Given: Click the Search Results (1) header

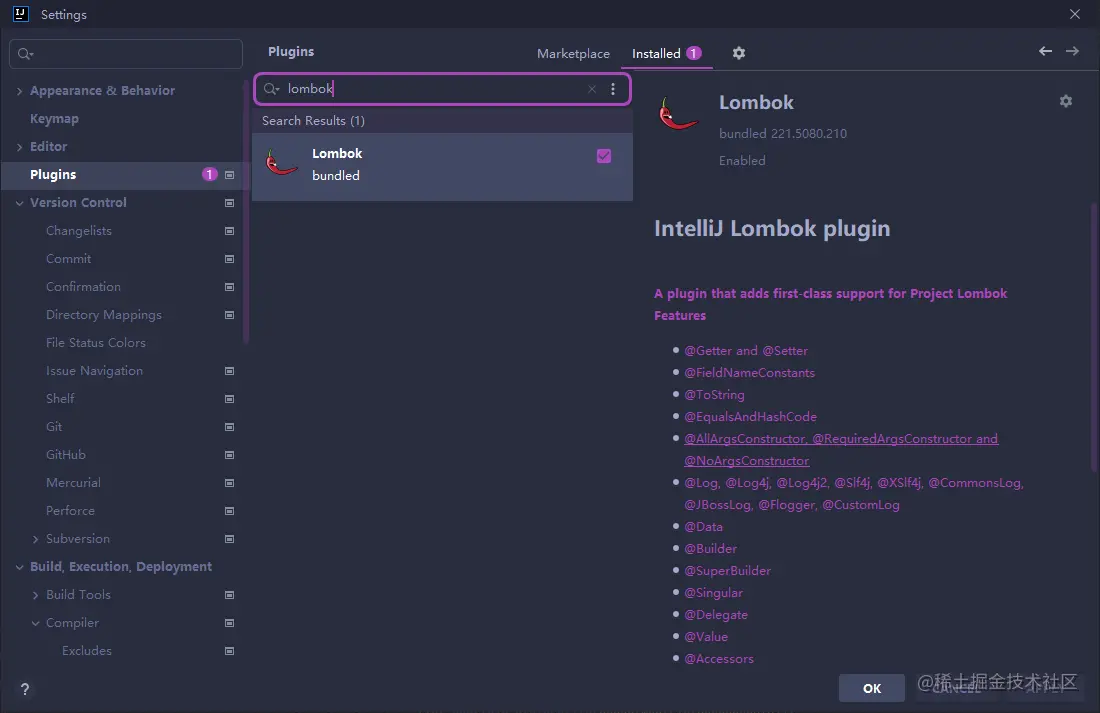Looking at the screenshot, I should point(313,121).
